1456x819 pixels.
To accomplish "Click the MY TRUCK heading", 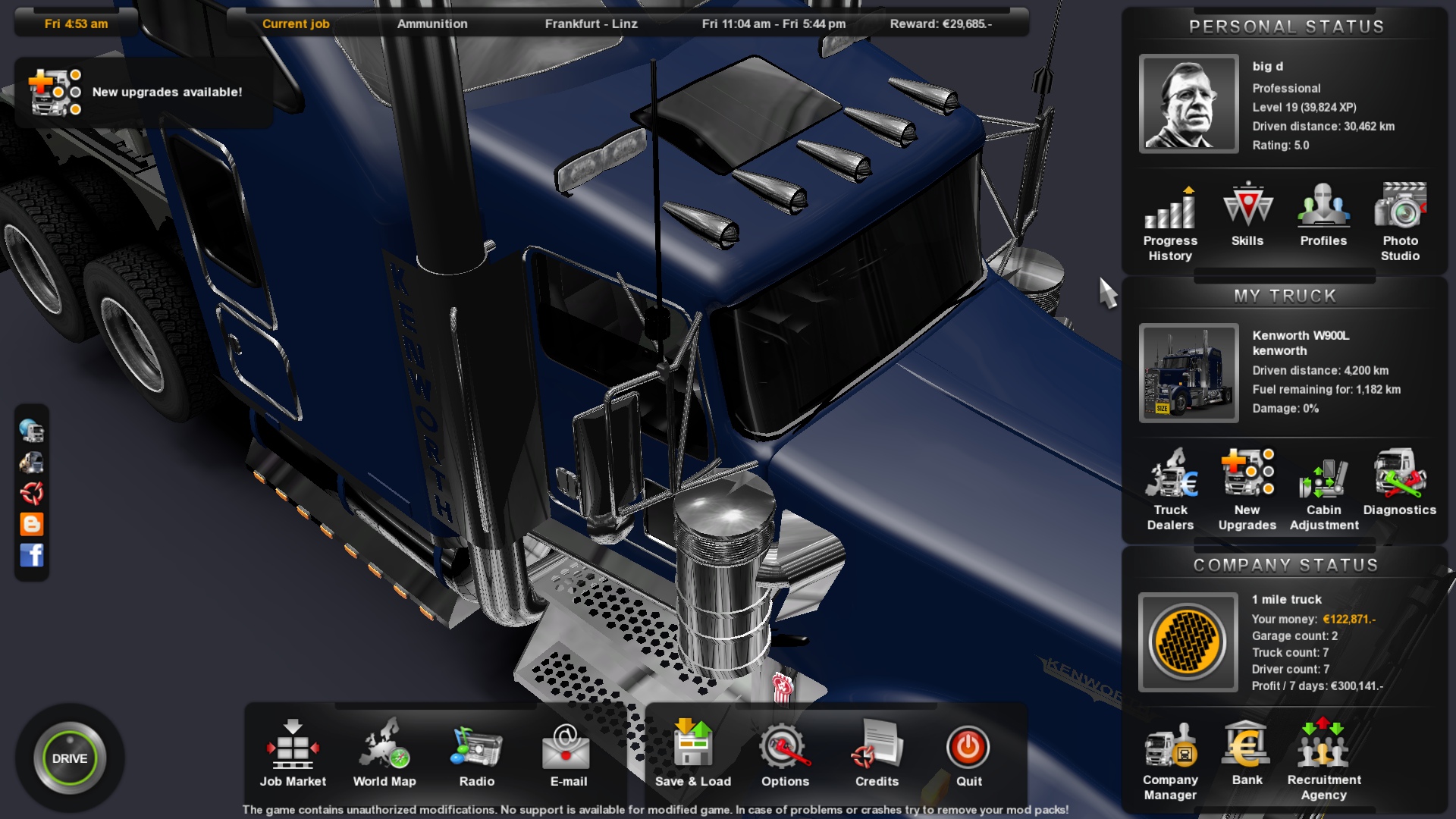I will point(1285,296).
